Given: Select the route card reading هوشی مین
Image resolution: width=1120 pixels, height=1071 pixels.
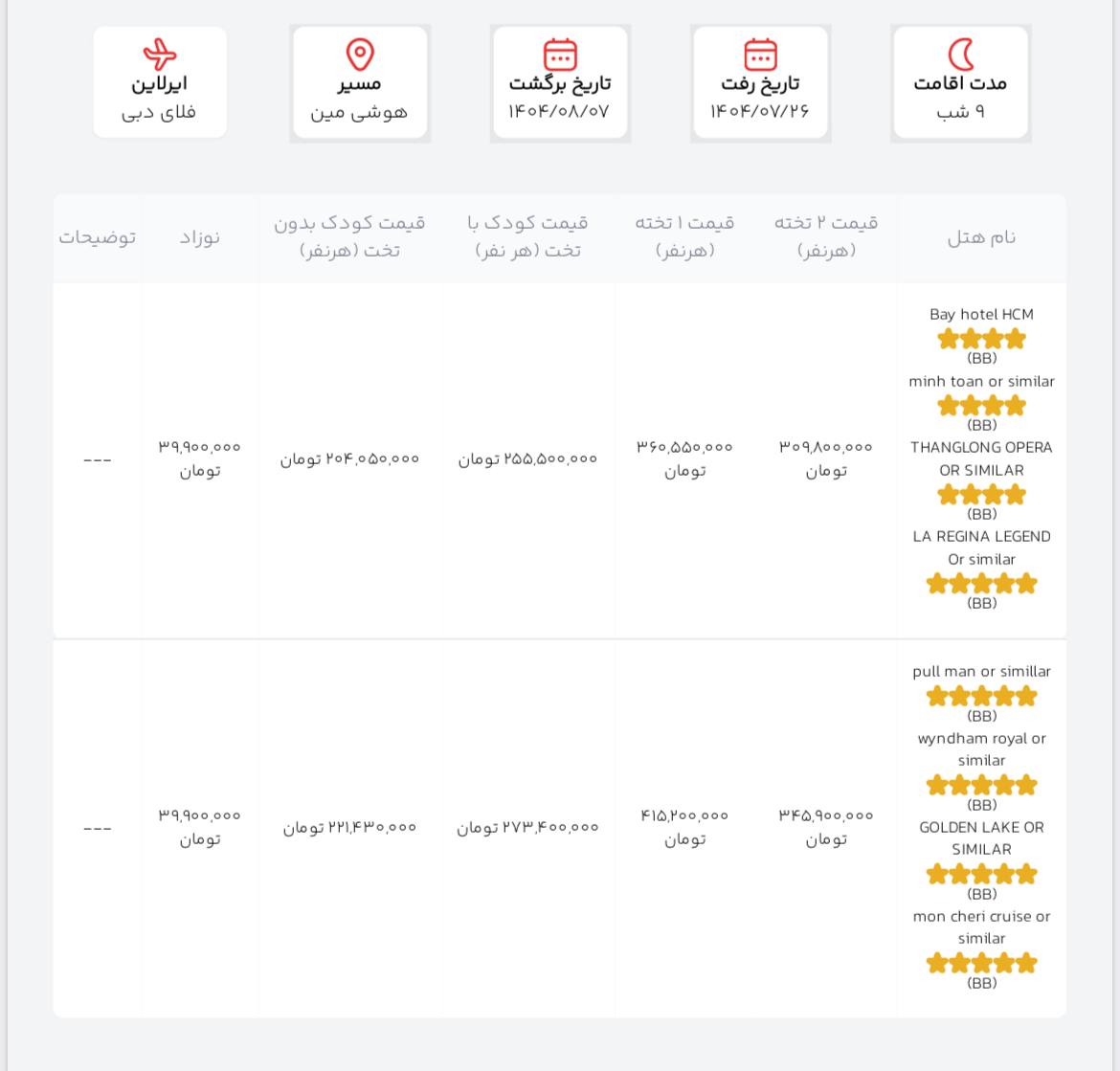Looking at the screenshot, I should point(360,82).
